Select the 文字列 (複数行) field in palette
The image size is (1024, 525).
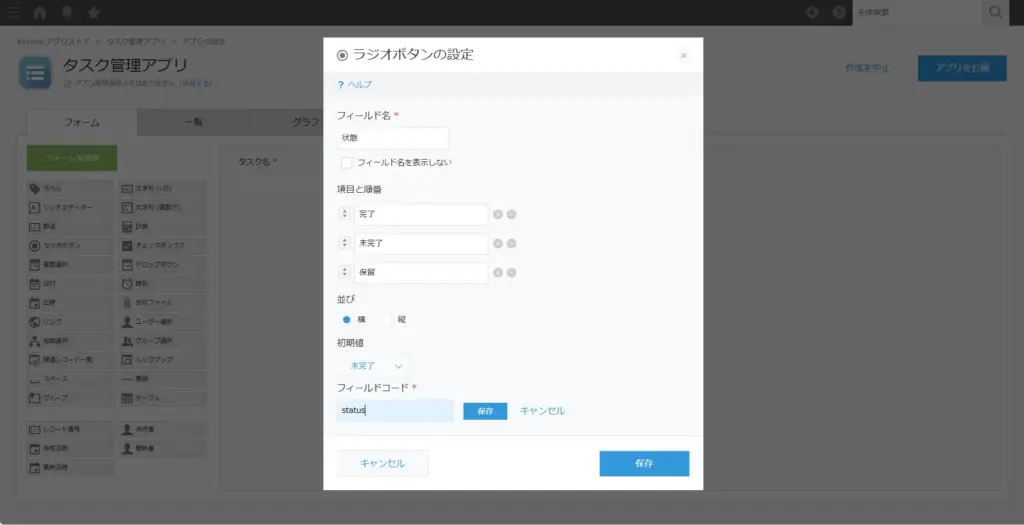tap(163, 208)
